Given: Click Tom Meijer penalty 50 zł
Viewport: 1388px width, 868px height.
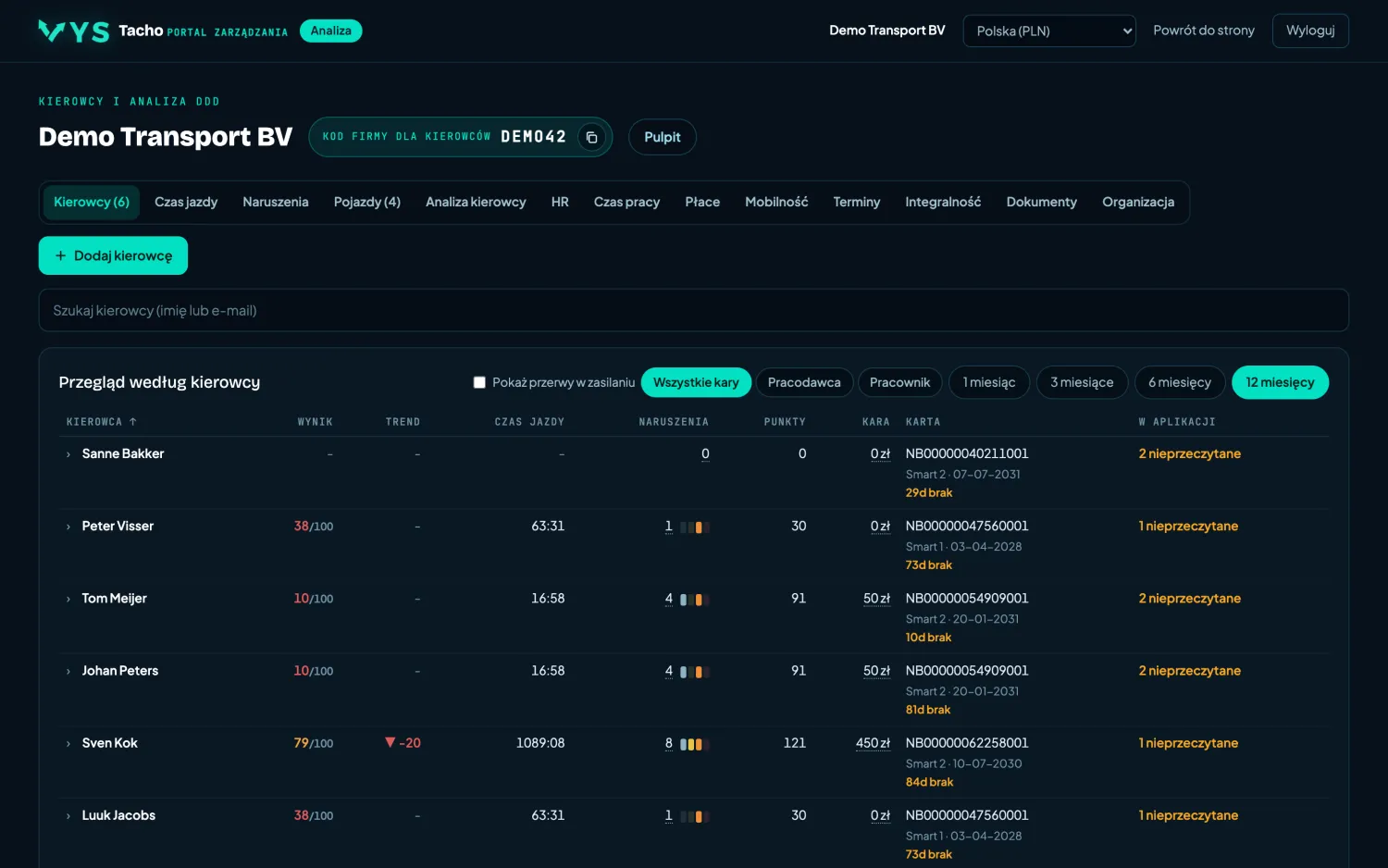Looking at the screenshot, I should pyautogui.click(x=876, y=599).
